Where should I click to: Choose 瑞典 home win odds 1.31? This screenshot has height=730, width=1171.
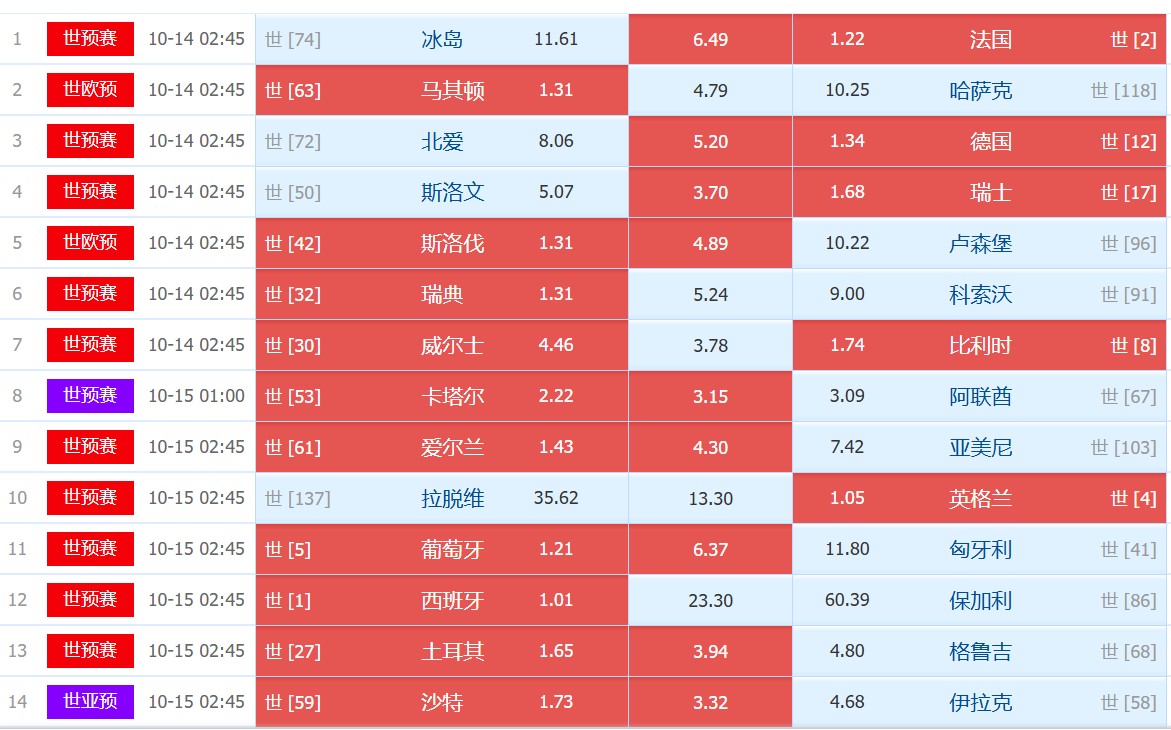pos(556,294)
